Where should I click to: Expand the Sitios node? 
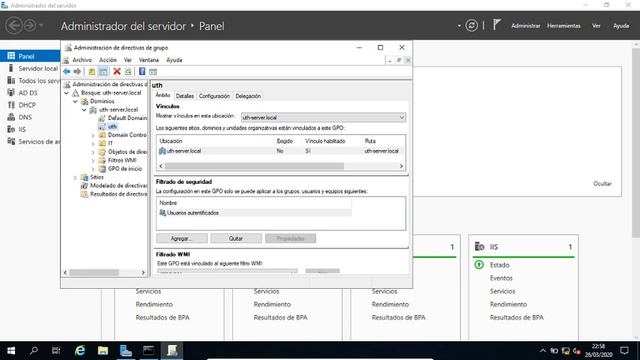point(76,178)
